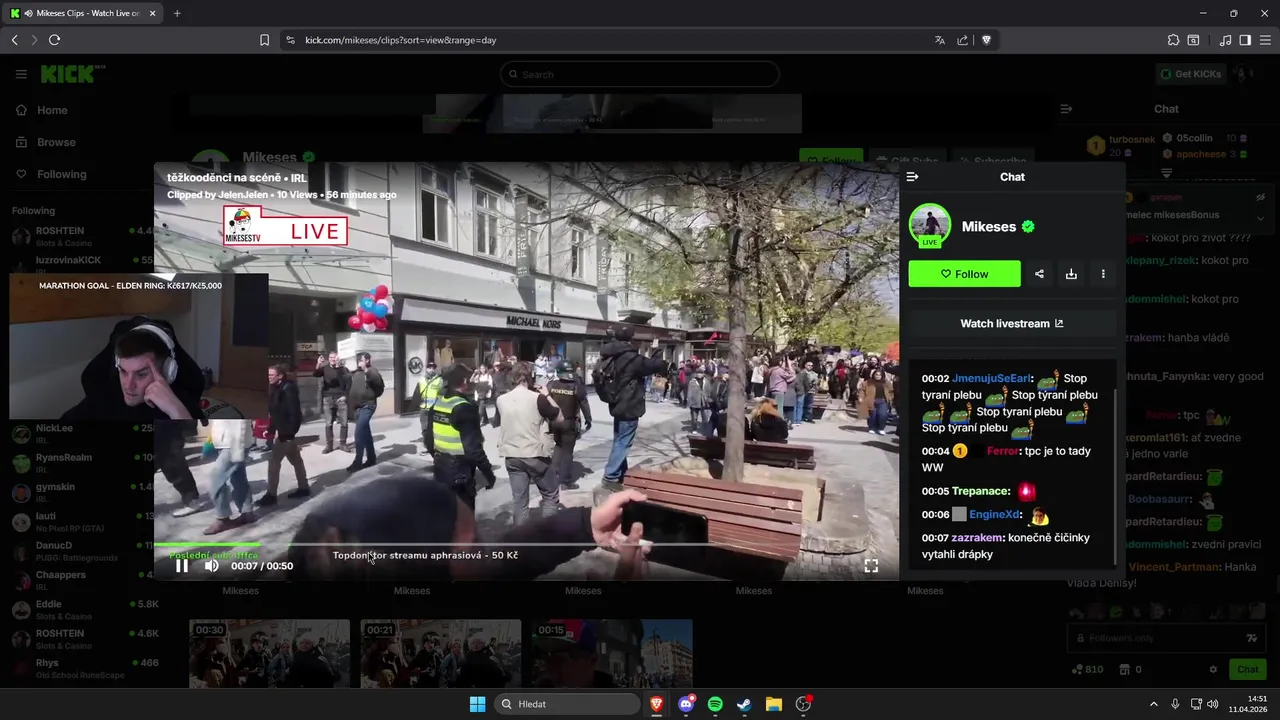Click the KICK logo
The height and width of the screenshot is (720, 1280).
click(x=72, y=74)
